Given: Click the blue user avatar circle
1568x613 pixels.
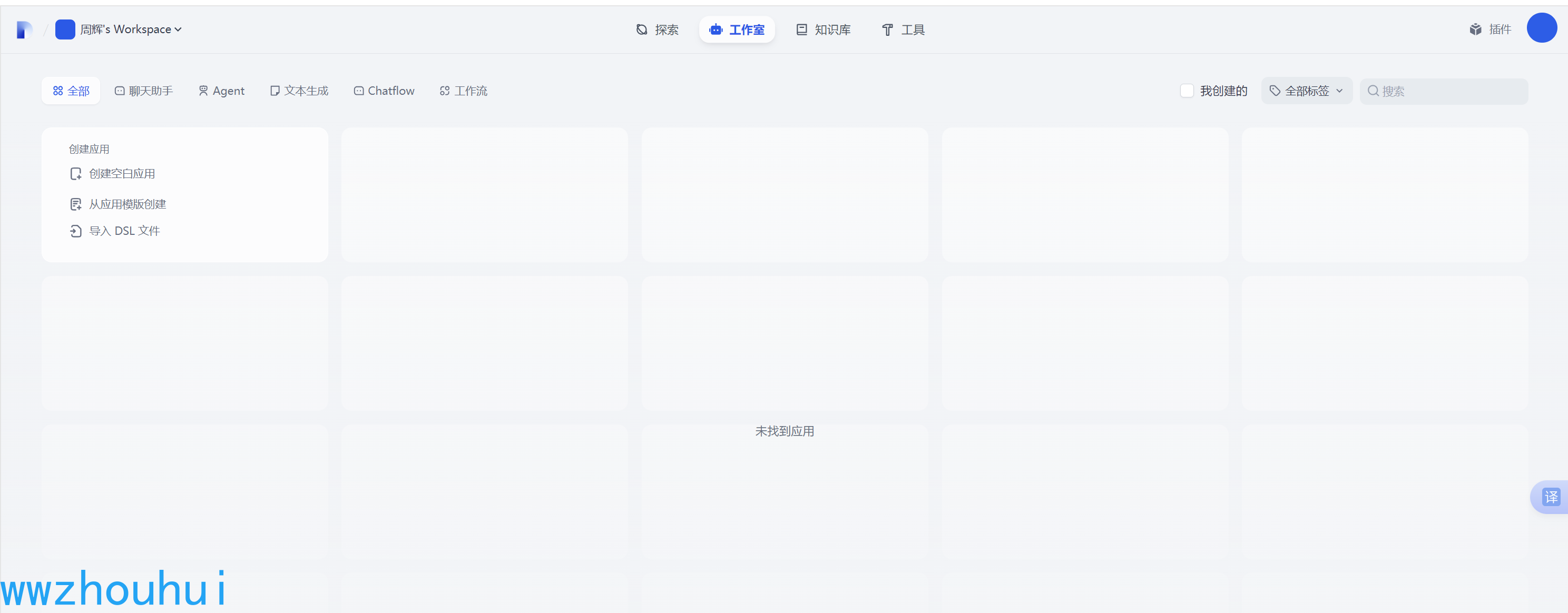Looking at the screenshot, I should [x=1541, y=28].
